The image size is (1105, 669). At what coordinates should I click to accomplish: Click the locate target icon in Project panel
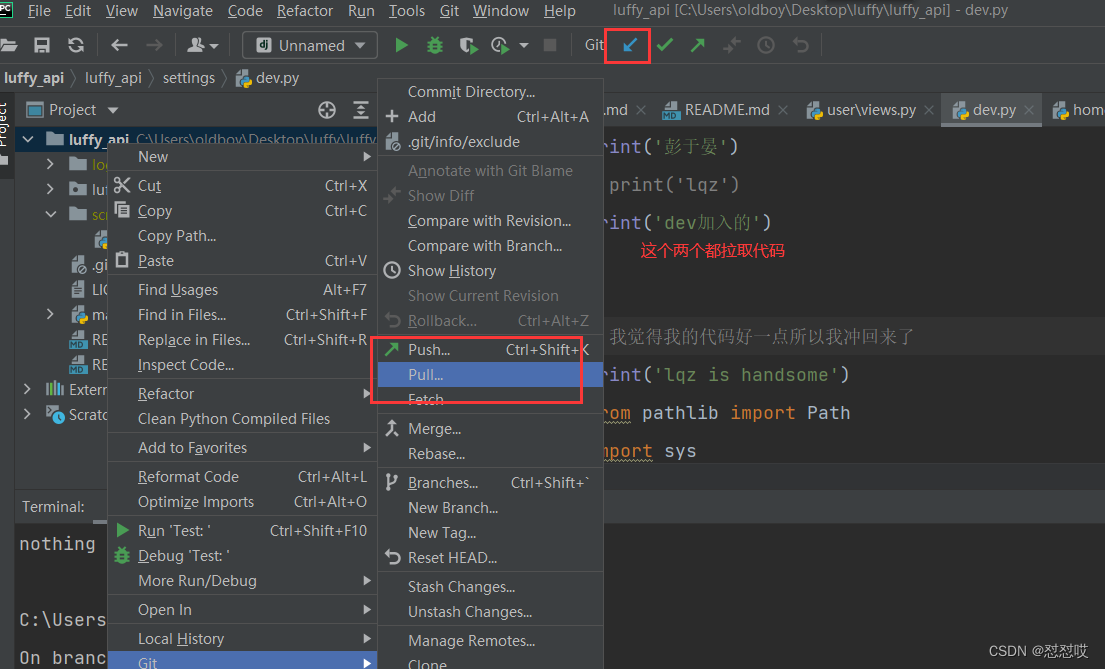(327, 110)
